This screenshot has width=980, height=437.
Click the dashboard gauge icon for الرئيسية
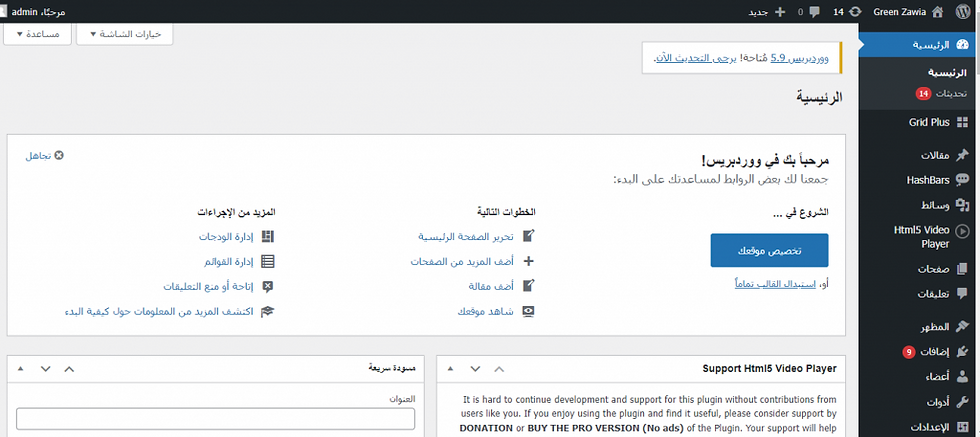pyautogui.click(x=963, y=44)
